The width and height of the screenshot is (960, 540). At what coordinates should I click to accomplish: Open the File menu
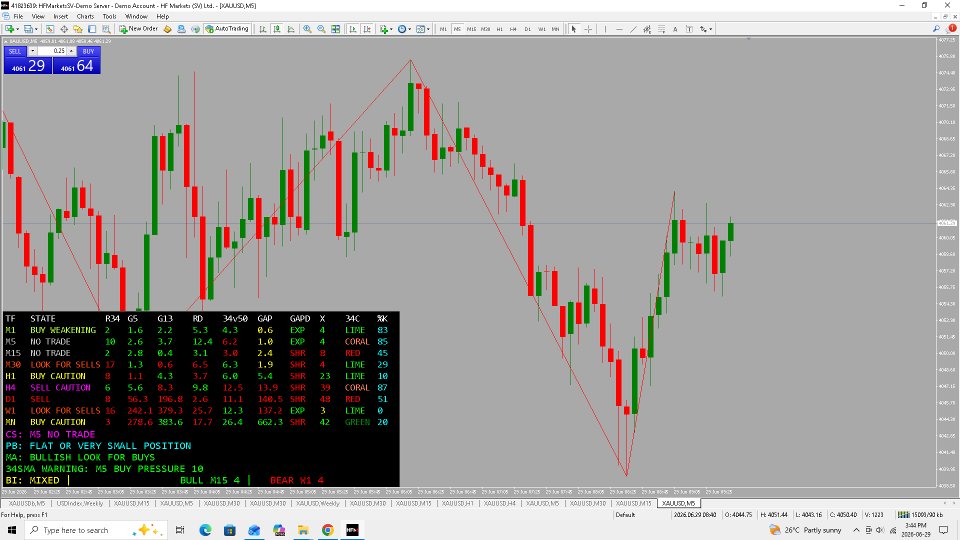pos(18,17)
